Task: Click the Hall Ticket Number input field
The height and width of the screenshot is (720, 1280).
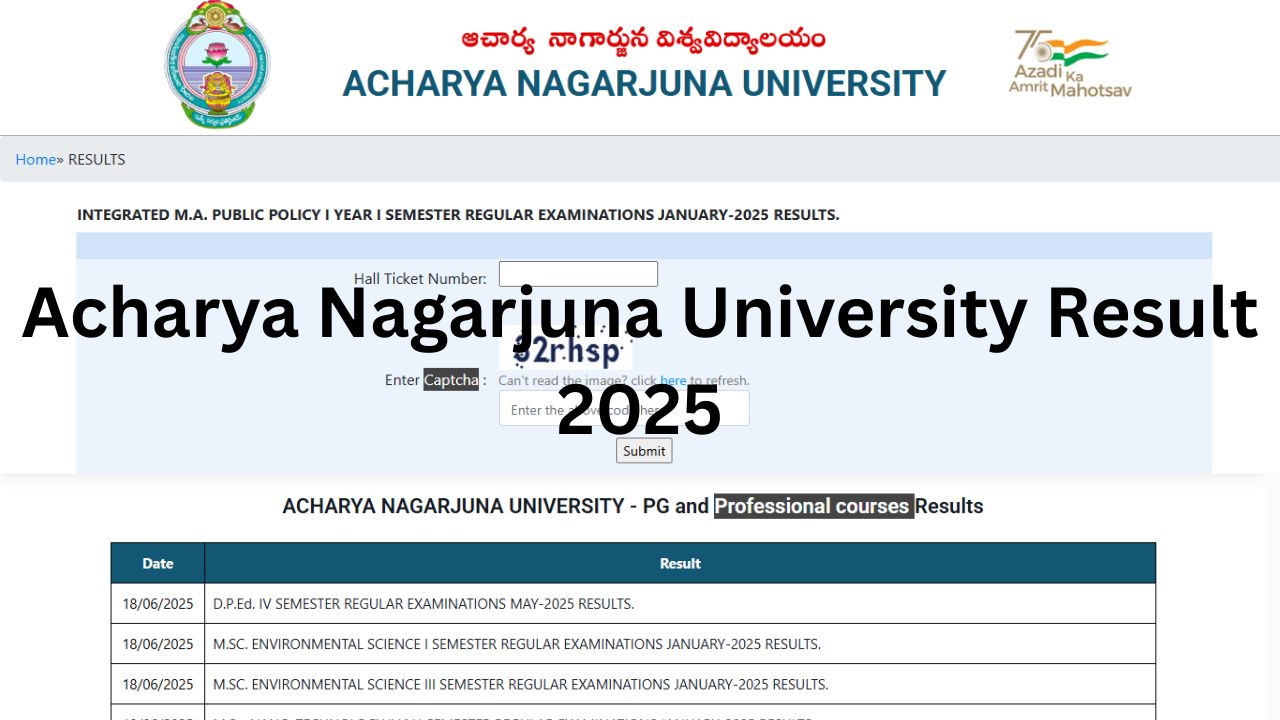Action: pos(578,274)
